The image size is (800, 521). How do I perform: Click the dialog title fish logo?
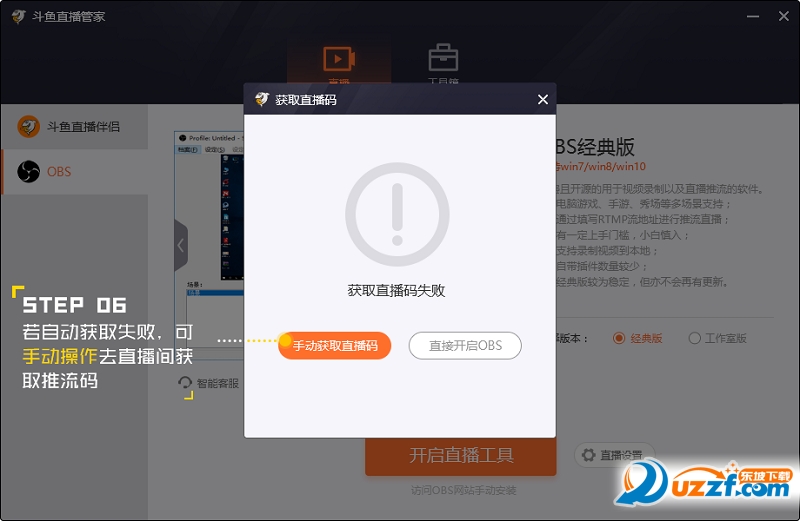point(262,99)
